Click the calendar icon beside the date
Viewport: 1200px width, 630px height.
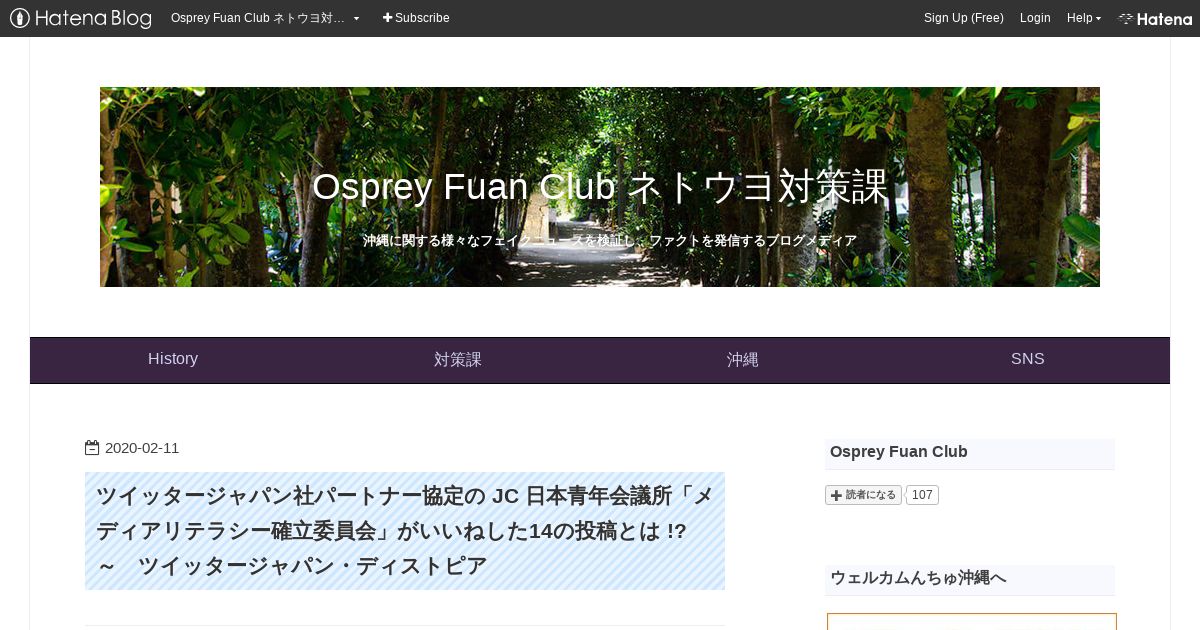92,448
